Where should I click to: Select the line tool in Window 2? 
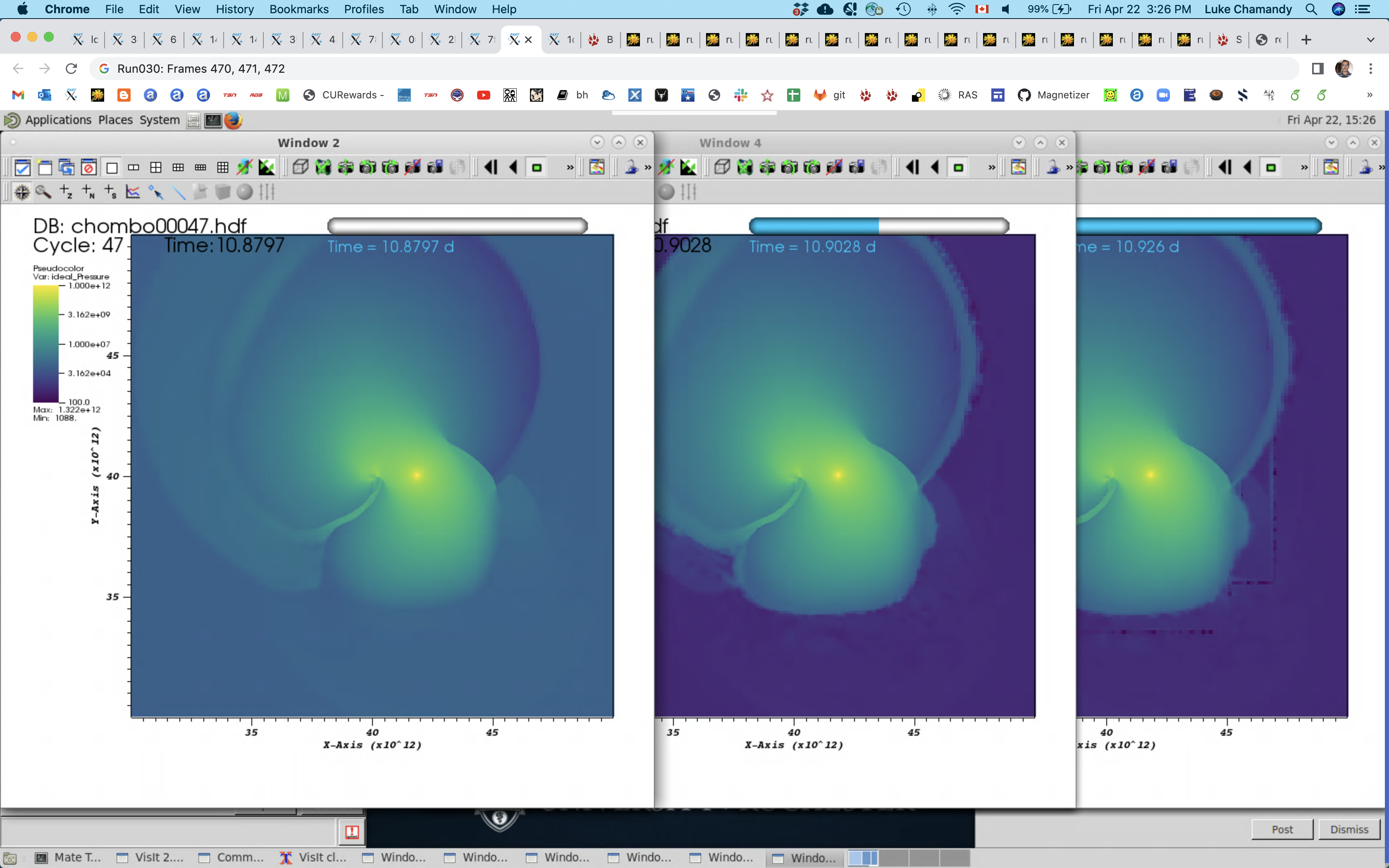(178, 192)
